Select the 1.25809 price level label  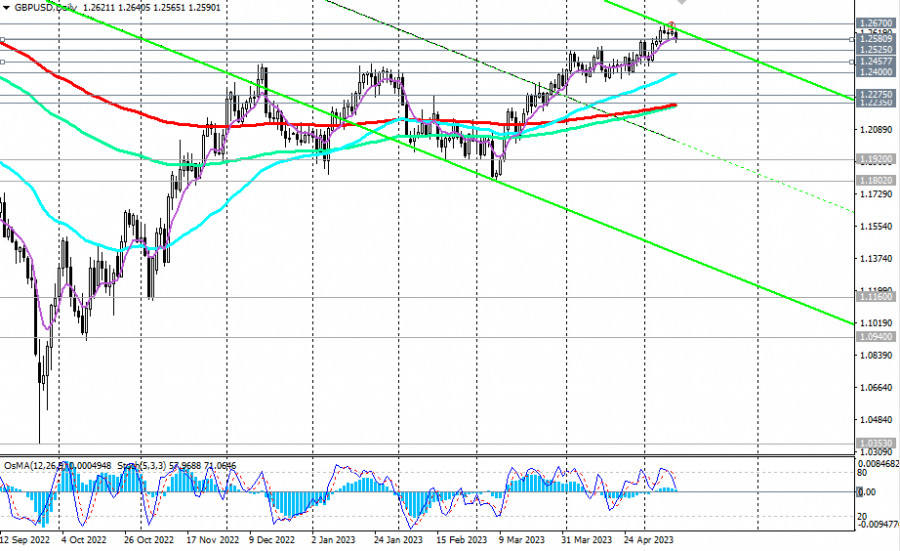(x=875, y=39)
